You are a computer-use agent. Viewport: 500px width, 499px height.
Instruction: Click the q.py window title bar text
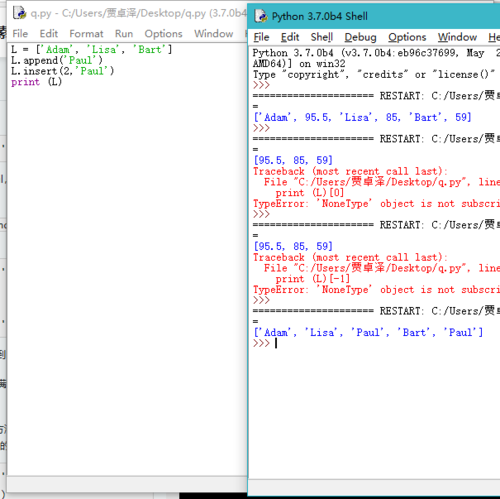tap(139, 13)
